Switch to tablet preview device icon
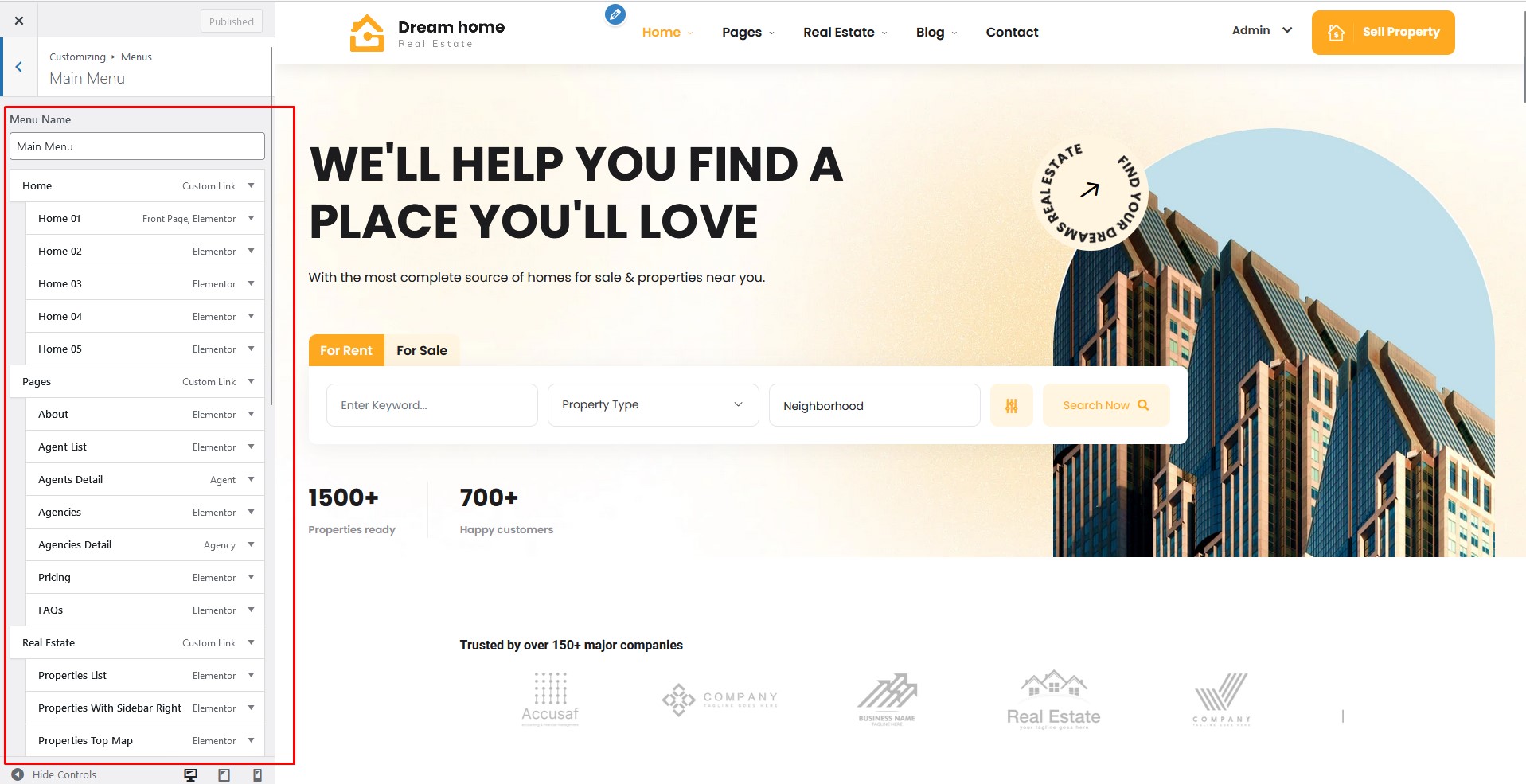The height and width of the screenshot is (784, 1526). click(224, 774)
